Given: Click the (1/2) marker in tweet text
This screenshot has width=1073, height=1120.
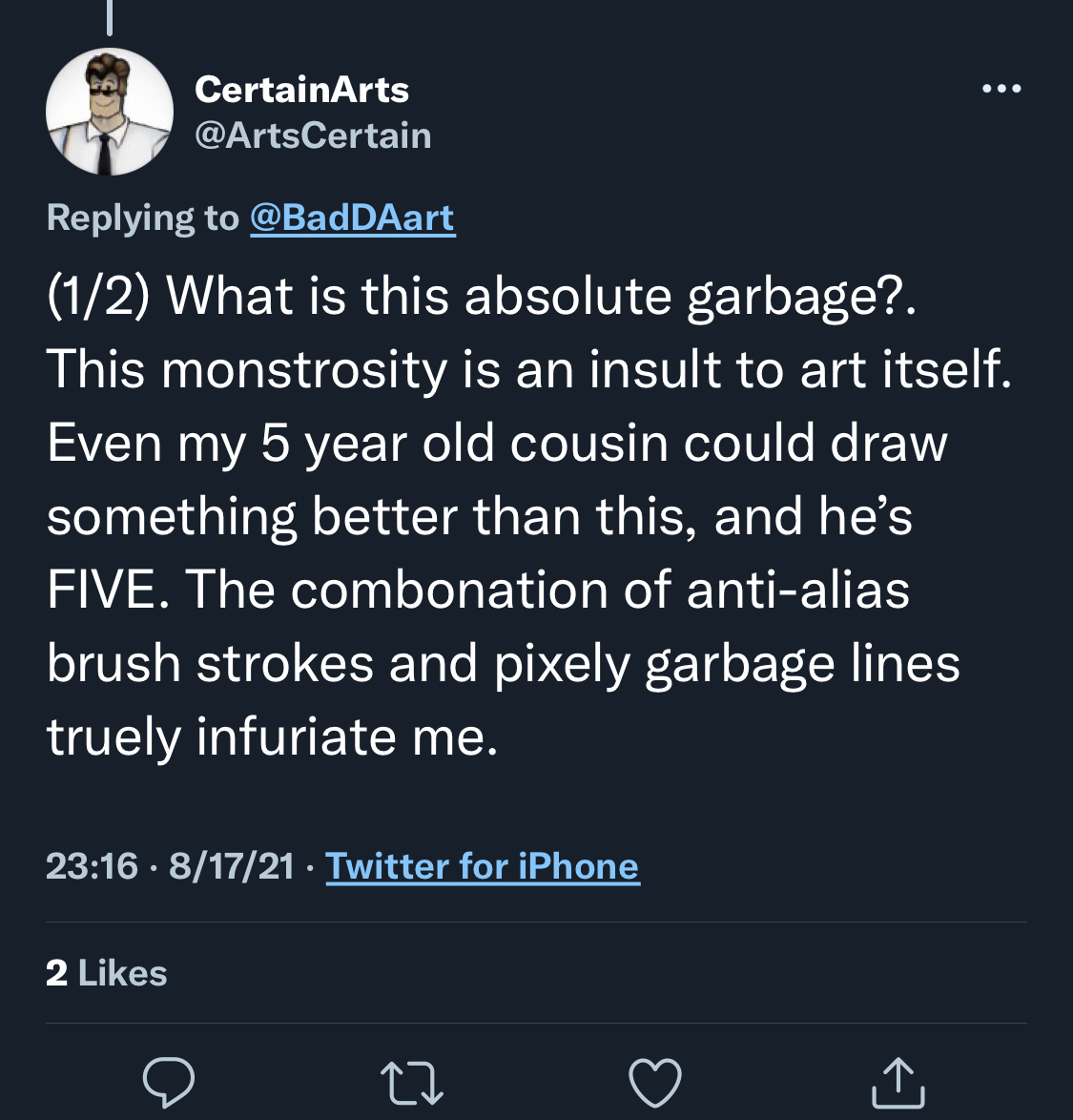Looking at the screenshot, I should click(x=98, y=295).
